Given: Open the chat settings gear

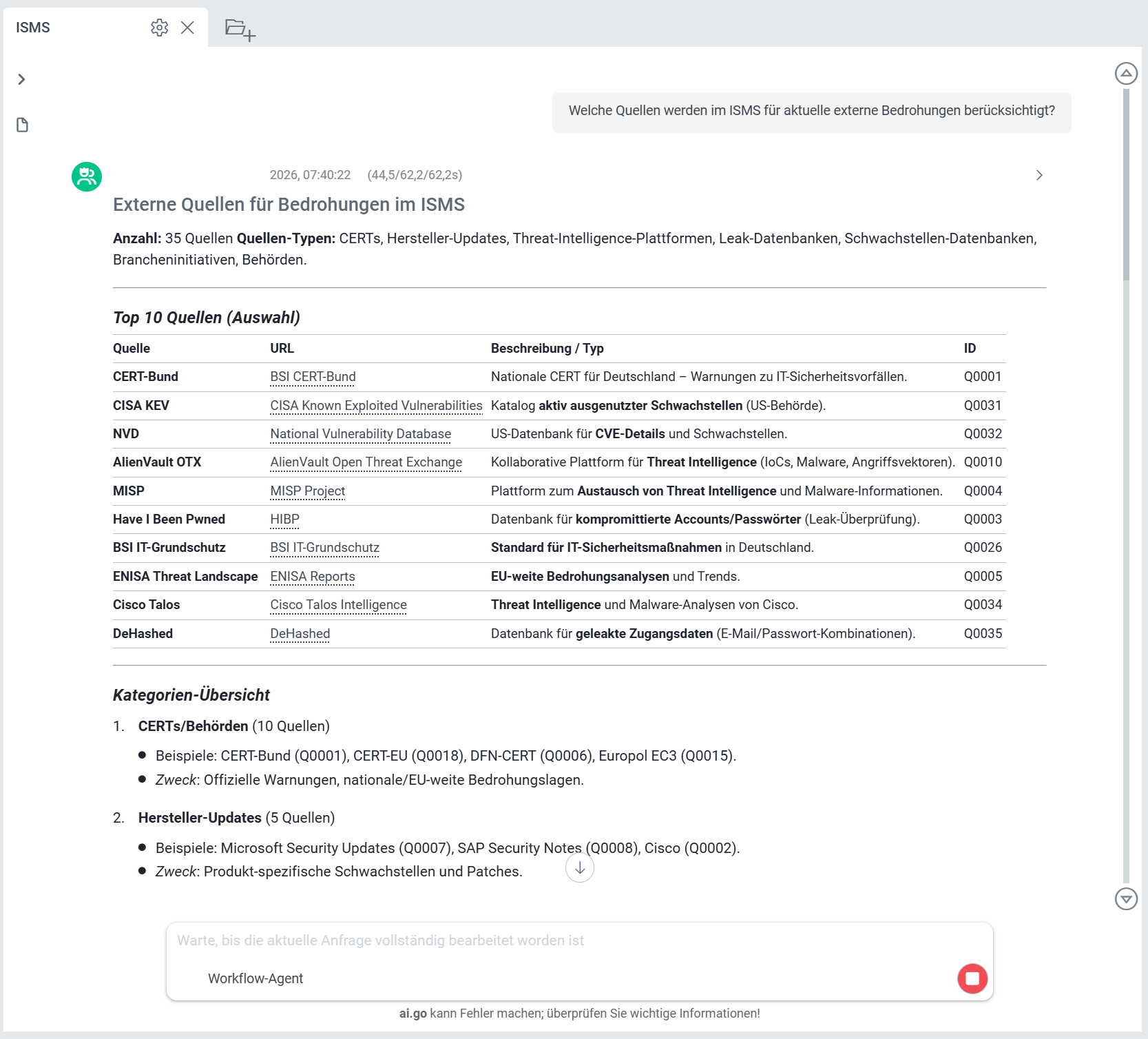Looking at the screenshot, I should click(x=159, y=28).
